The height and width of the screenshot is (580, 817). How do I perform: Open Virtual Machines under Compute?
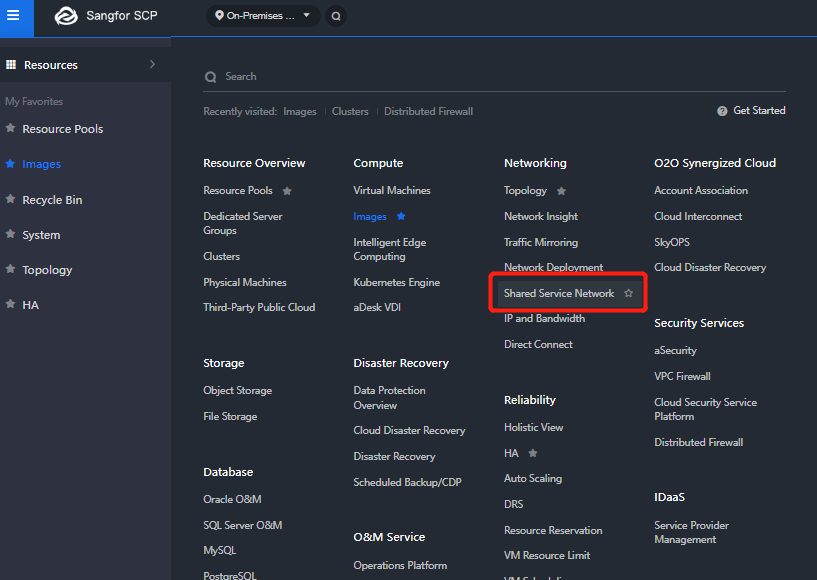(392, 190)
